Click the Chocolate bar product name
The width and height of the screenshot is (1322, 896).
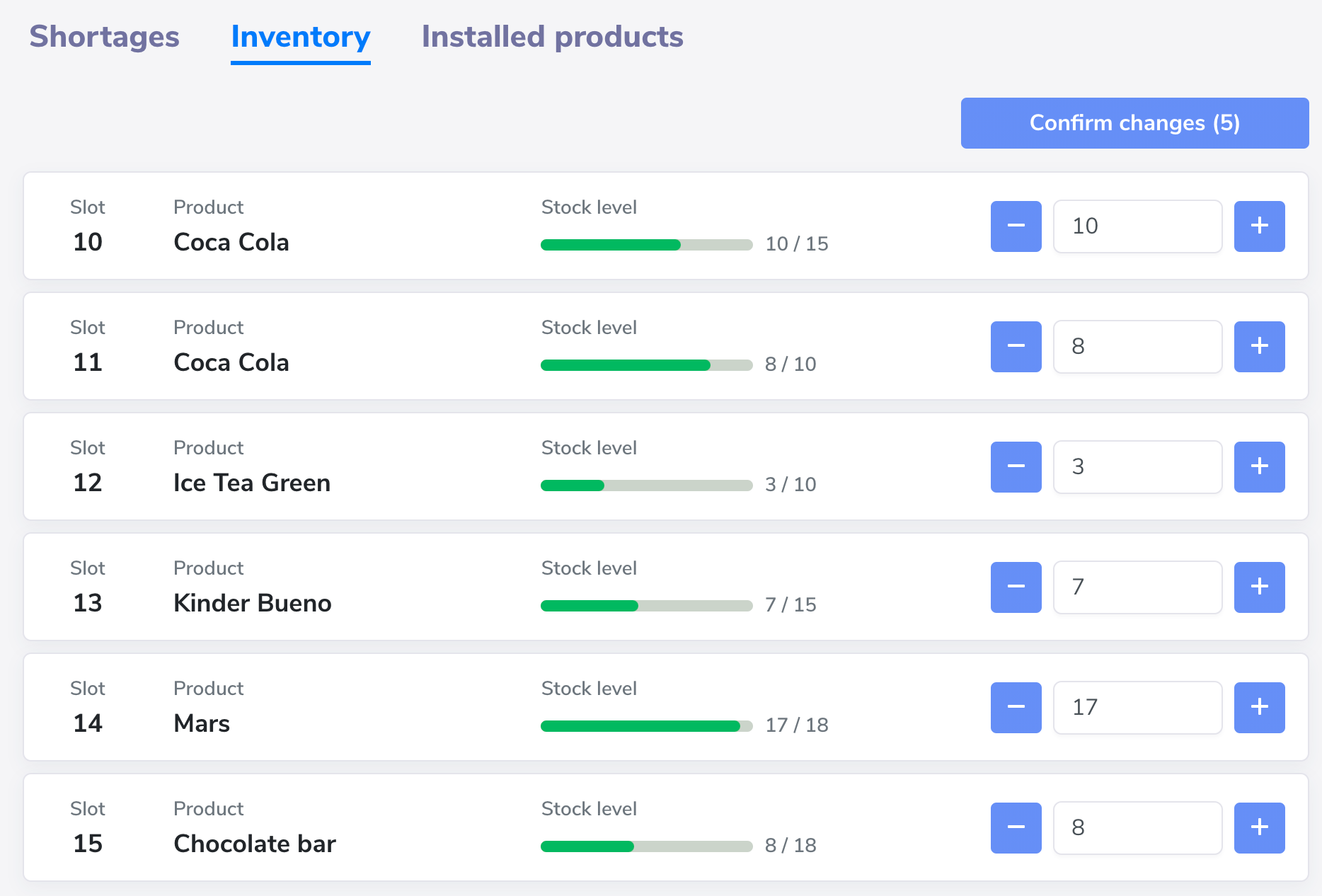pyautogui.click(x=255, y=844)
